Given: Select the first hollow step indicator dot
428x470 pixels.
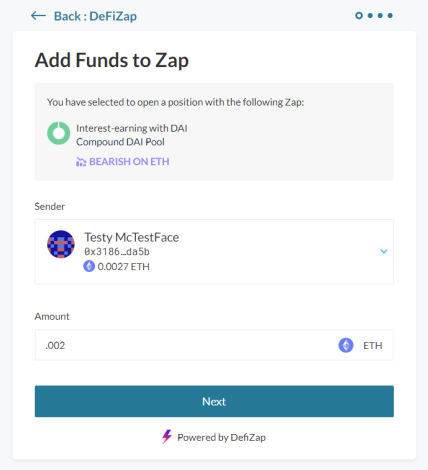Looking at the screenshot, I should point(359,15).
